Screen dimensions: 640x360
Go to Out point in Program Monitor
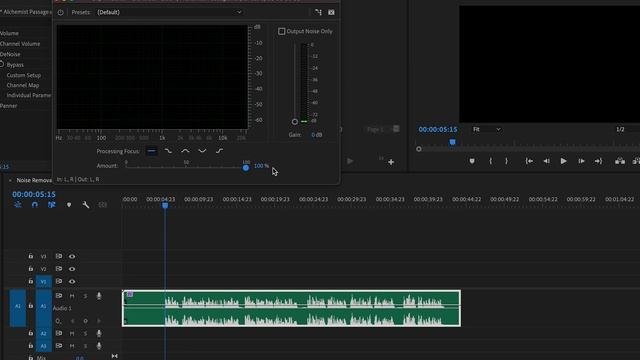pos(598,161)
